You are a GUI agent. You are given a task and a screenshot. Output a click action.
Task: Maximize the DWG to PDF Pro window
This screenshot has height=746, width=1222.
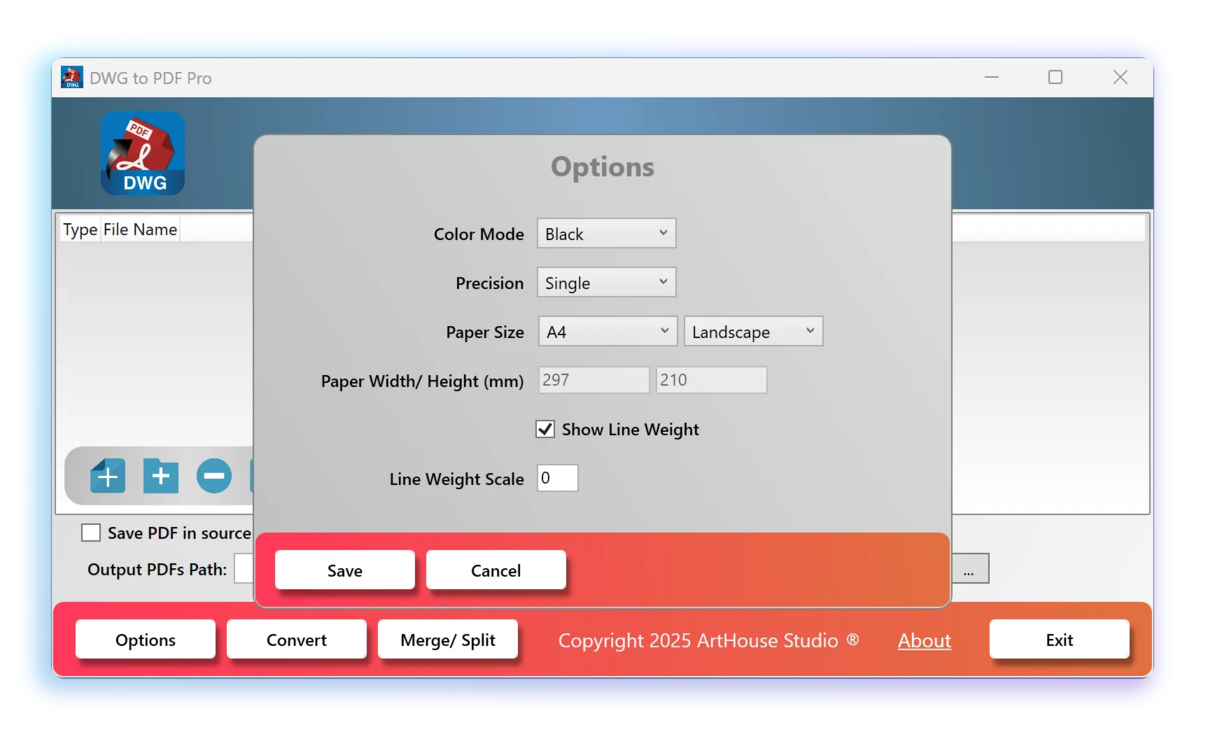point(1055,77)
